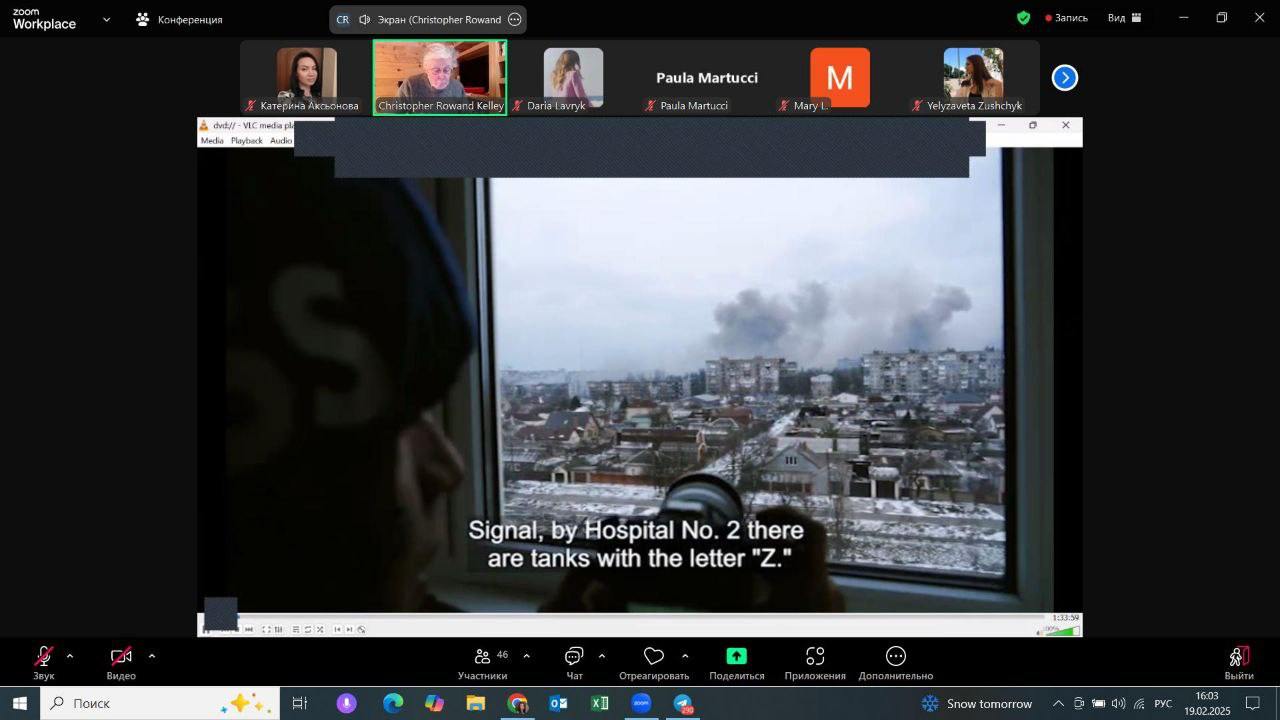Show next participants with blue arrow

coord(1065,78)
